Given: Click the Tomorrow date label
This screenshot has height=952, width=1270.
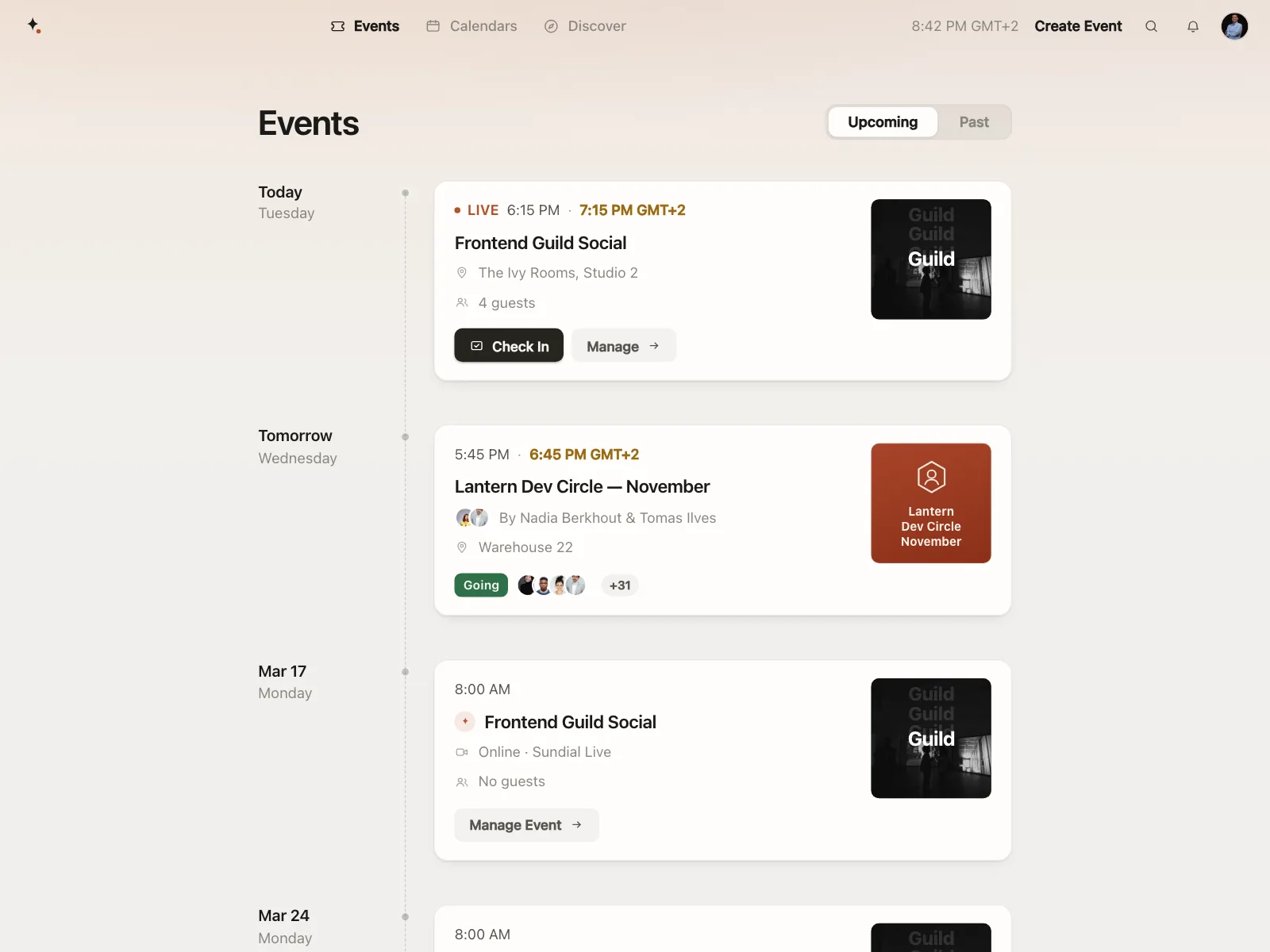Looking at the screenshot, I should [295, 436].
